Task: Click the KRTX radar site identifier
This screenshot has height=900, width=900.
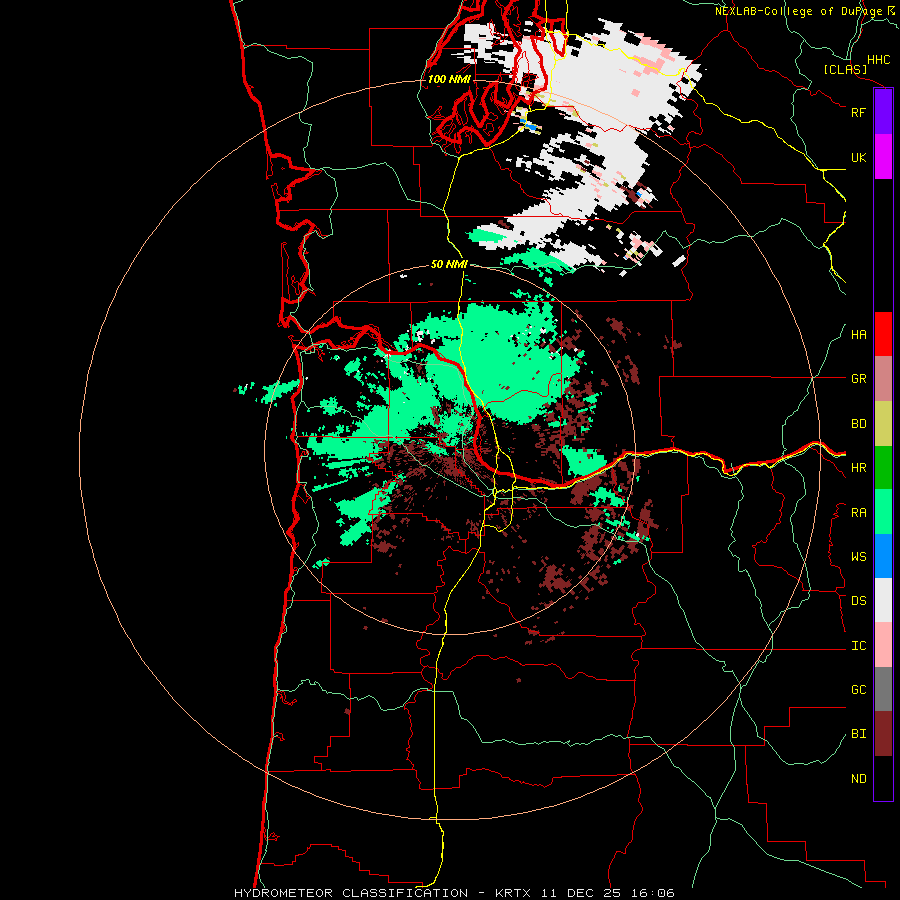Action: (x=513, y=893)
